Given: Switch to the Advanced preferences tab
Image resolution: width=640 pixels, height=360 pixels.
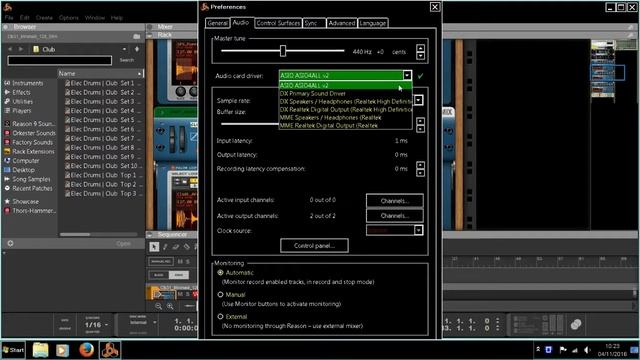Looking at the screenshot, I should 342,23.
